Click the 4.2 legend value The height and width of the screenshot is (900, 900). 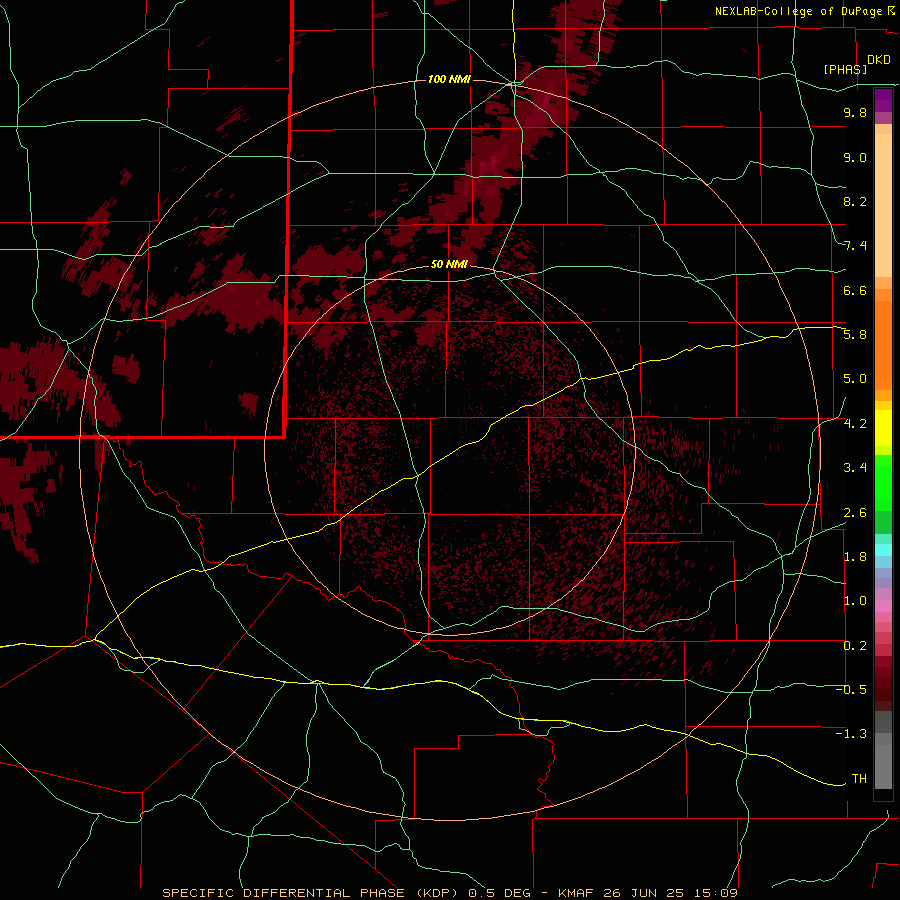tap(855, 424)
